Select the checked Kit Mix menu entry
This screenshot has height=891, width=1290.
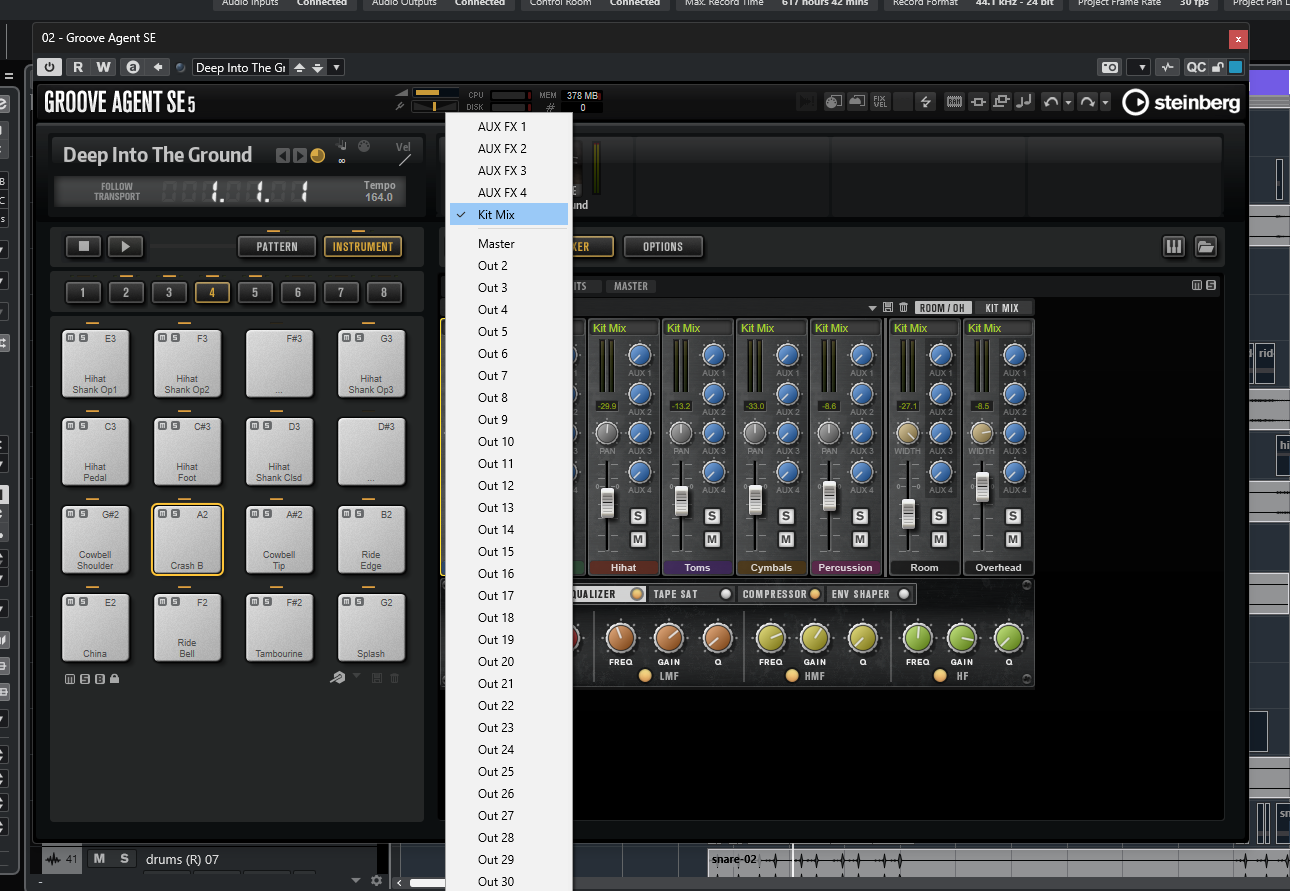pyautogui.click(x=509, y=215)
